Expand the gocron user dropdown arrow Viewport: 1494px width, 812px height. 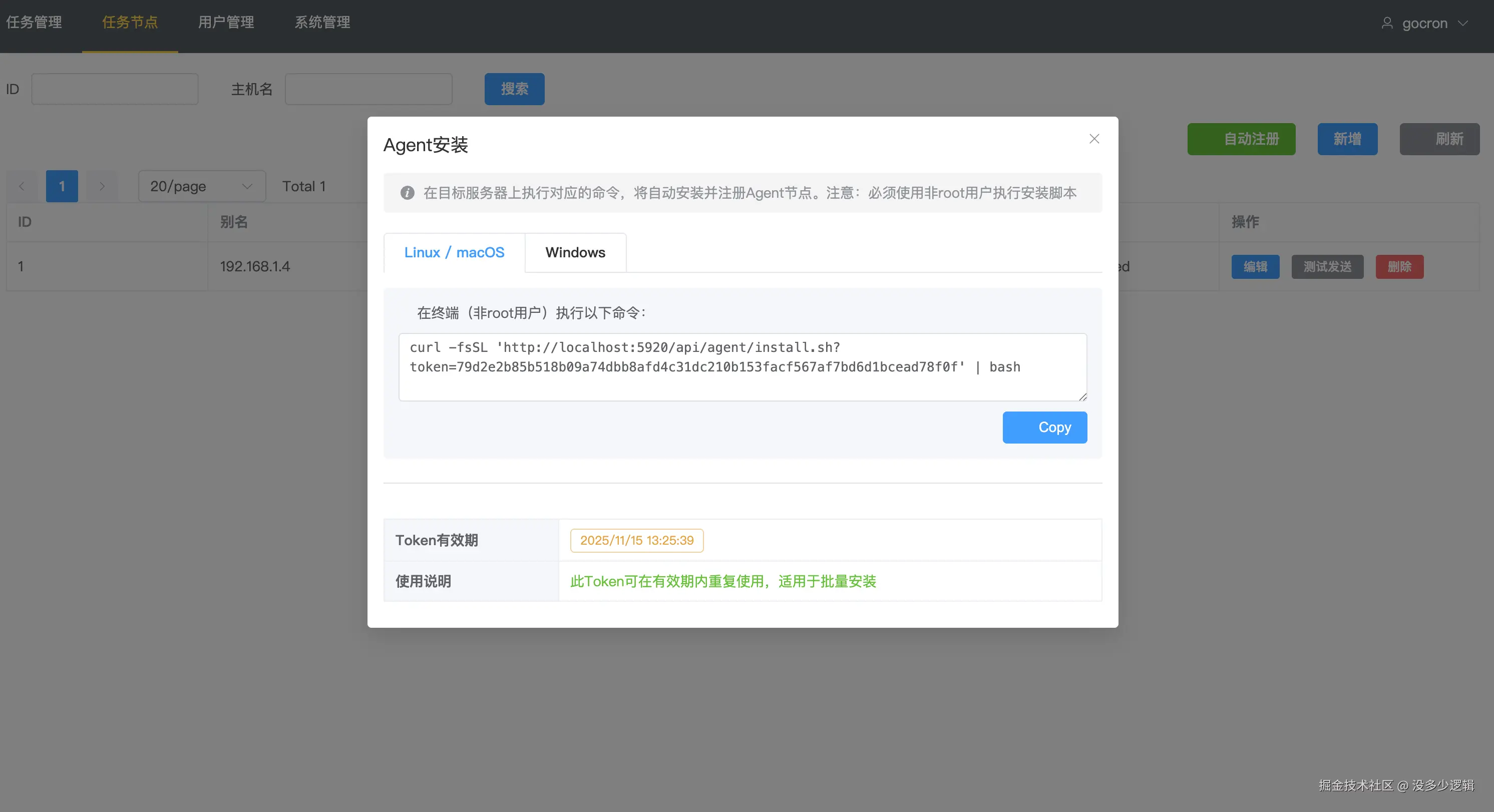click(x=1463, y=23)
